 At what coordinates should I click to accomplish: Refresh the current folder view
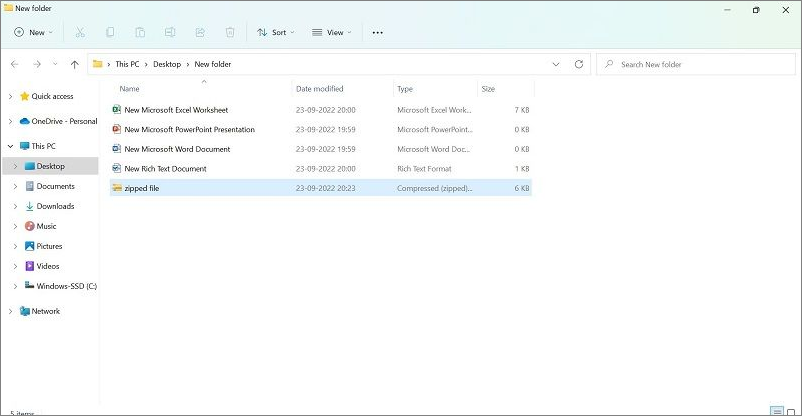pos(578,64)
